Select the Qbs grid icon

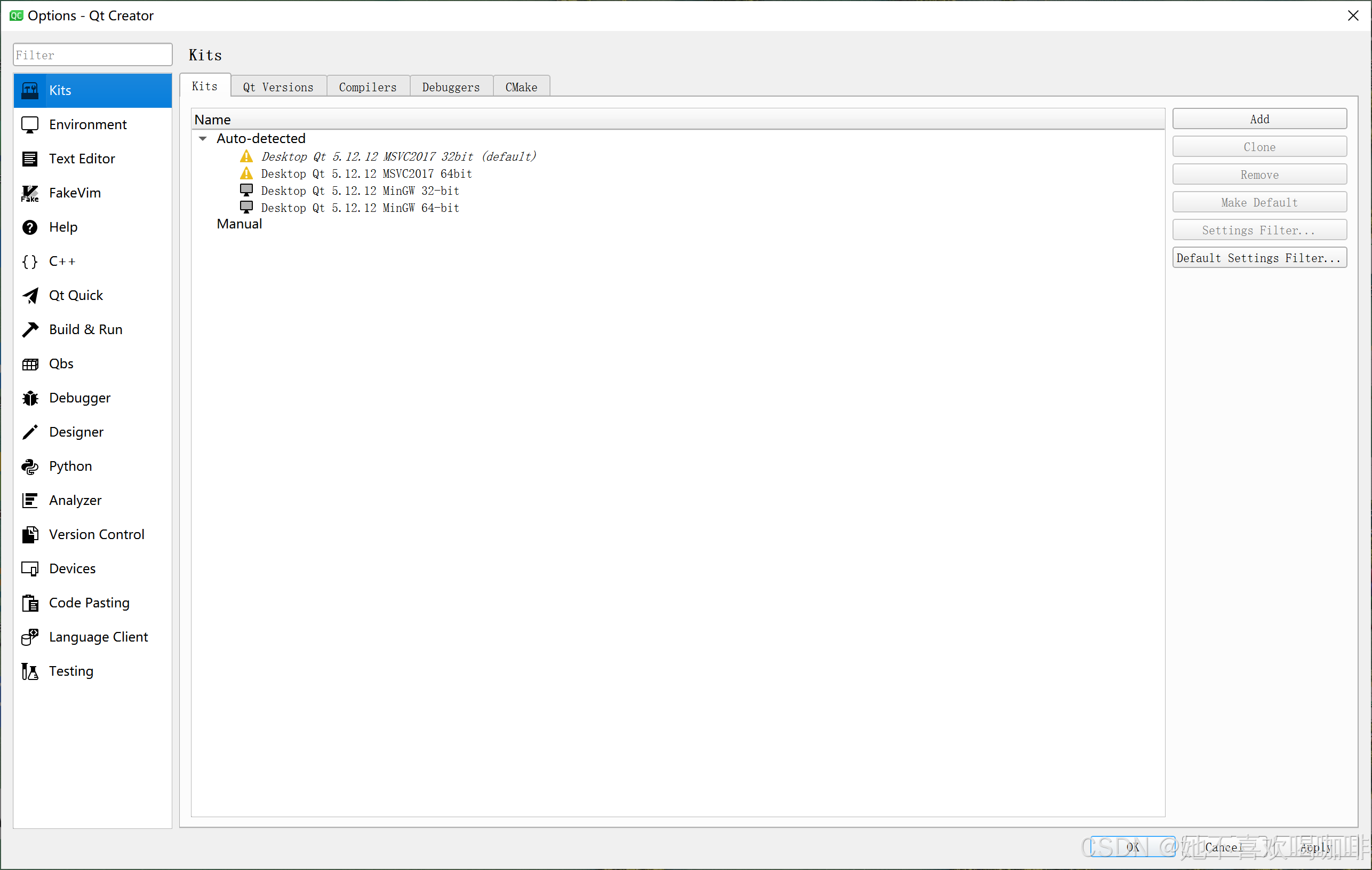(30, 363)
